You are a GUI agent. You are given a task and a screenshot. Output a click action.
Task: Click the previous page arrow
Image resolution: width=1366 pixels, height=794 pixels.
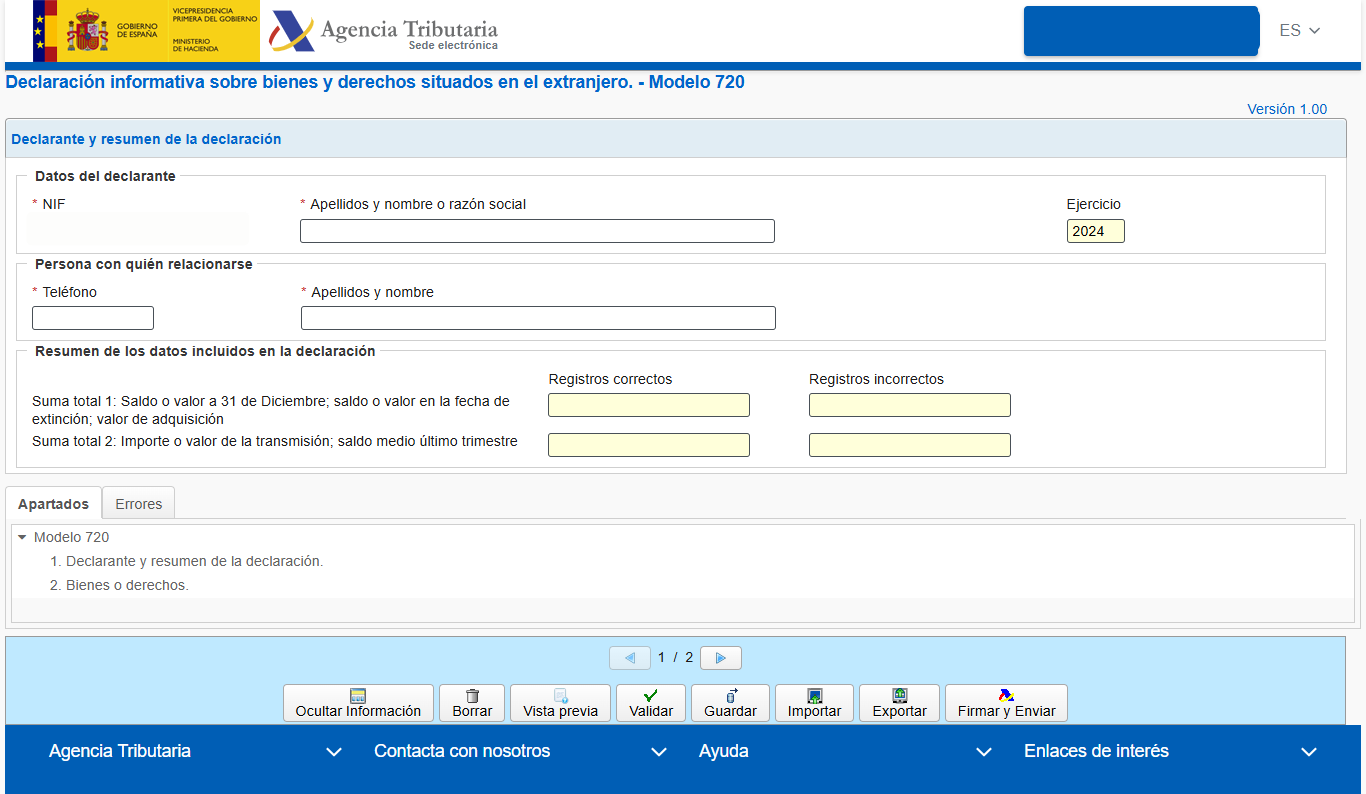click(x=629, y=658)
